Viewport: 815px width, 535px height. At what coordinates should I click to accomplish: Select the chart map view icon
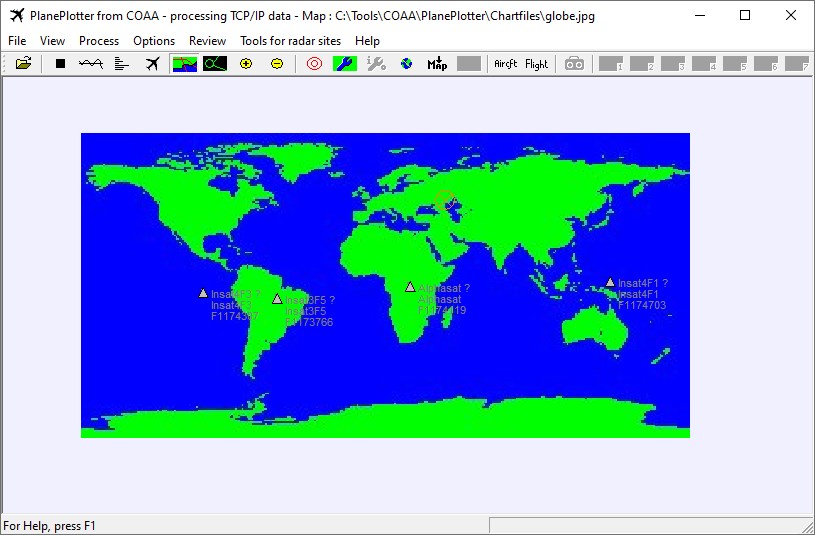click(185, 64)
